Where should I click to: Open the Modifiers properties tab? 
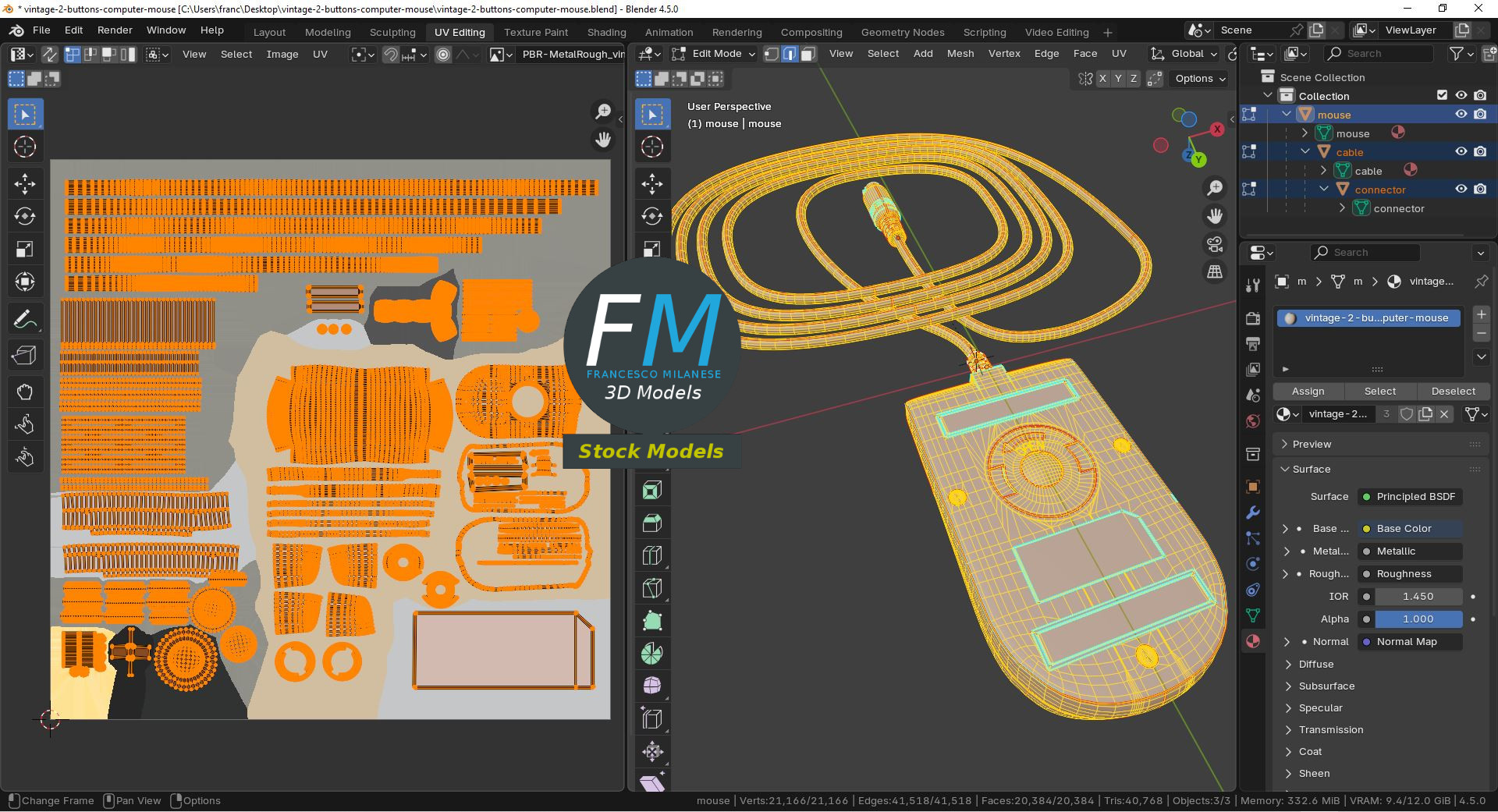coord(1253,512)
